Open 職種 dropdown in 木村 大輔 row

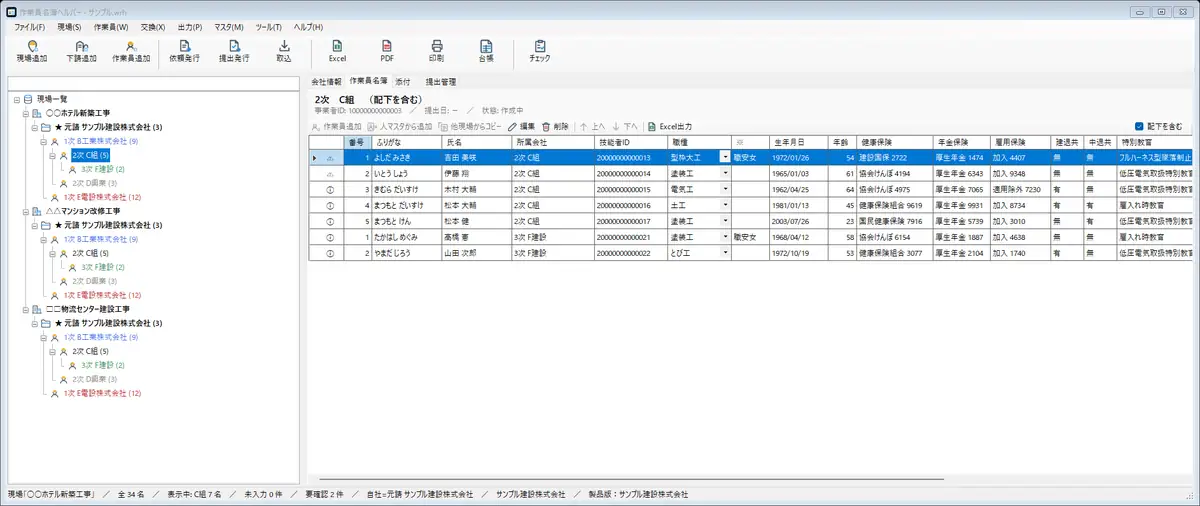[725, 189]
